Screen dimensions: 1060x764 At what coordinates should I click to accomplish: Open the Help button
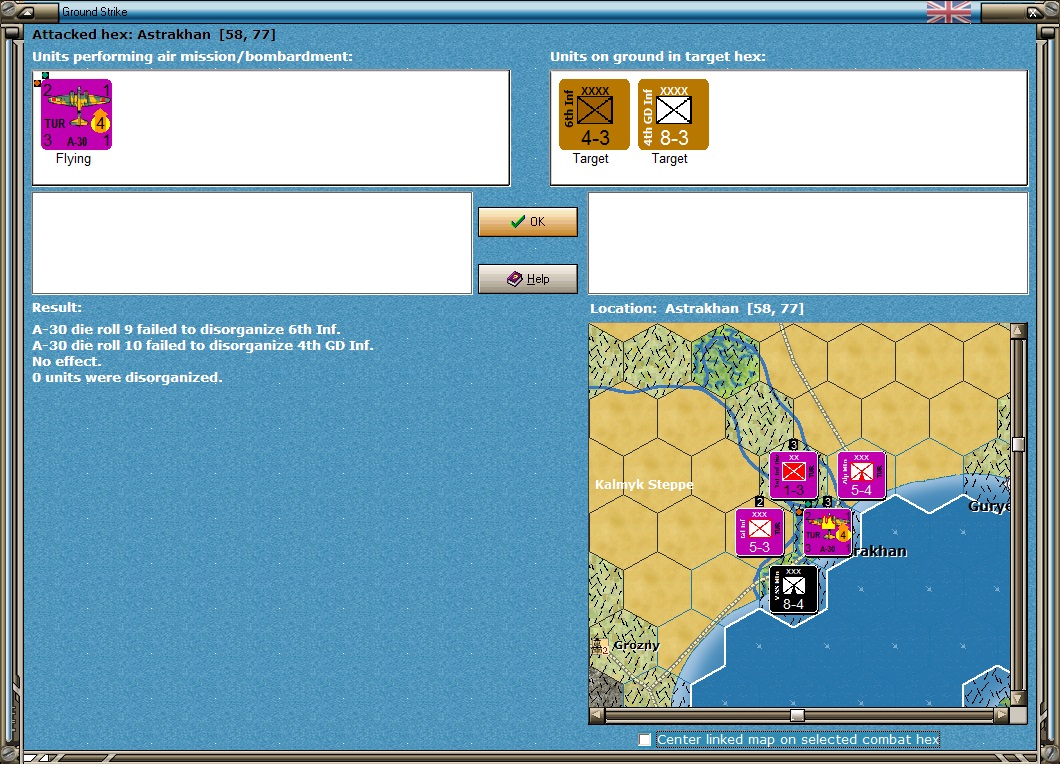tap(528, 279)
